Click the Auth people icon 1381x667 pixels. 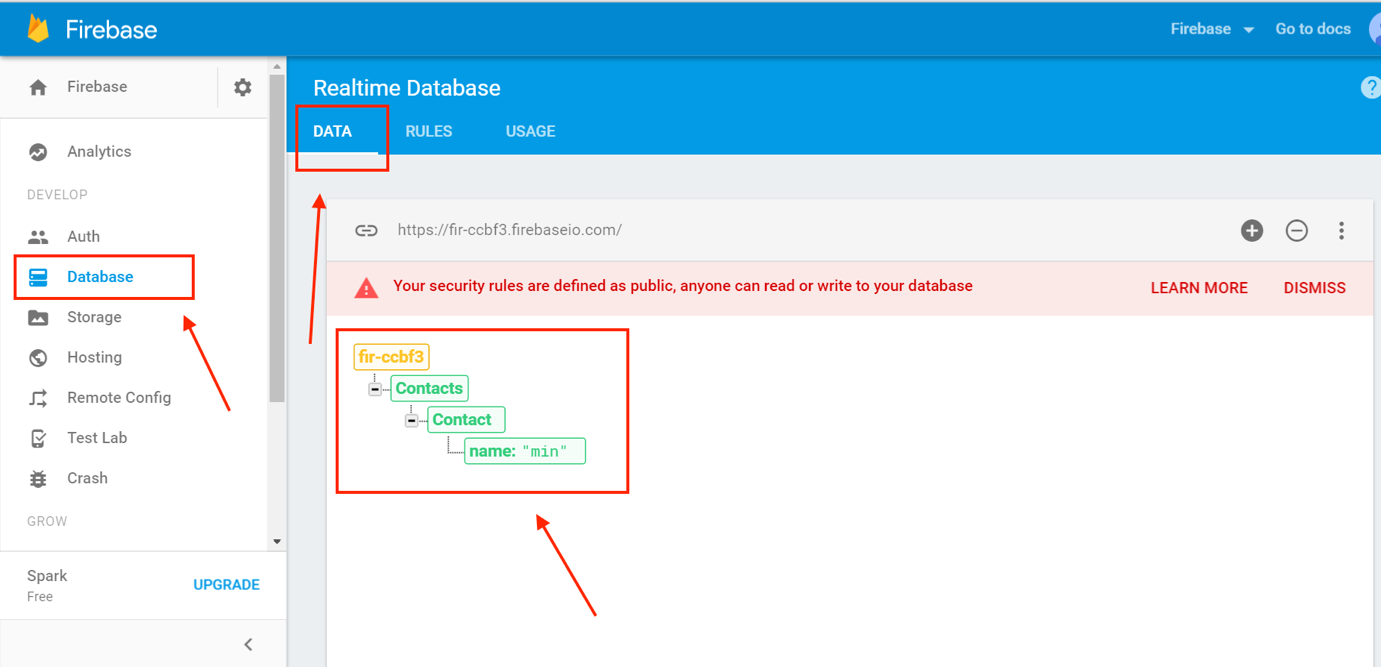click(x=38, y=237)
